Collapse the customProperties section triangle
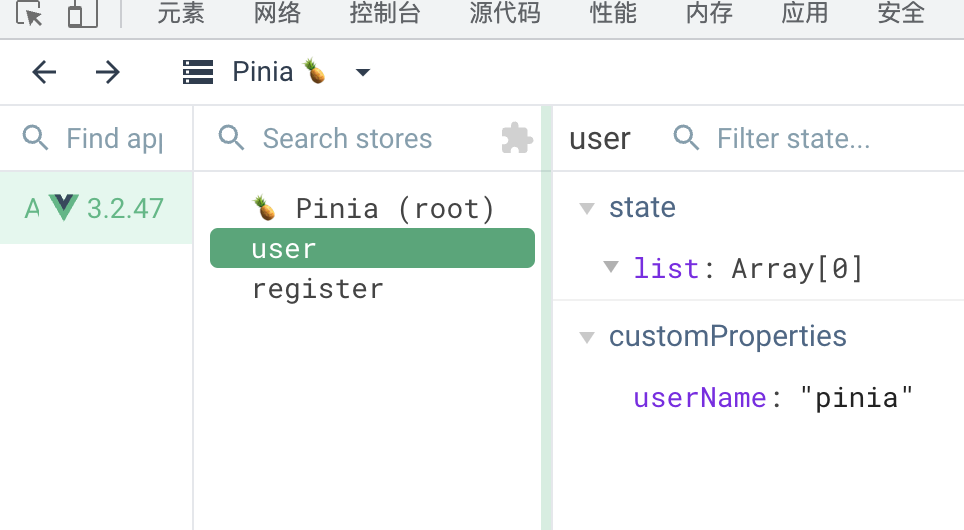 pos(587,337)
